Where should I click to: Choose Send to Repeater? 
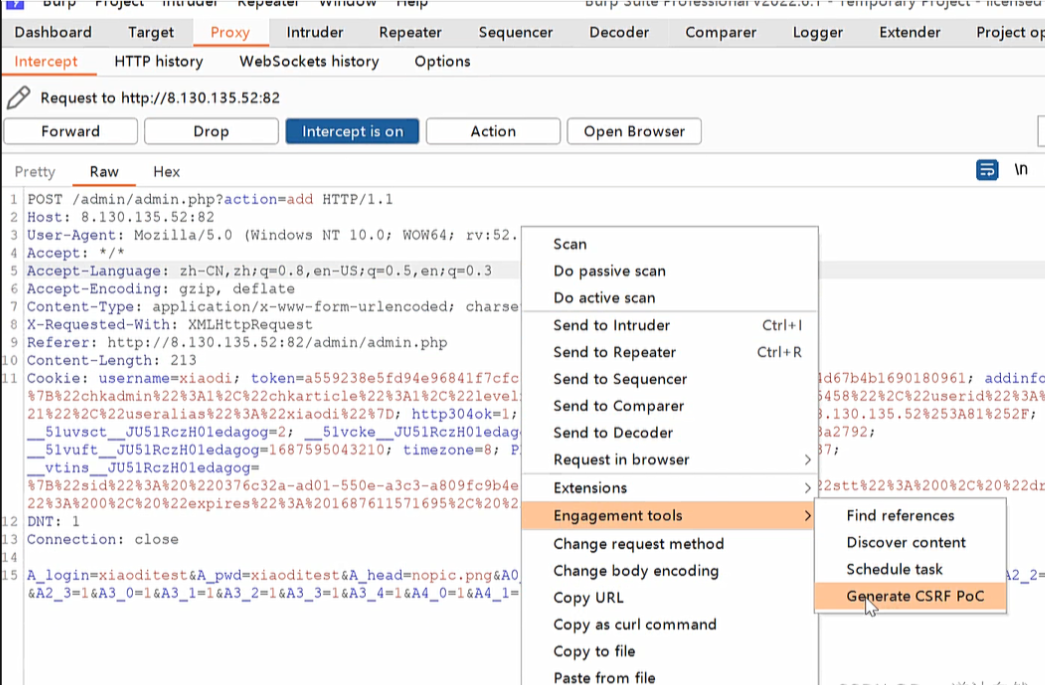click(670, 352)
